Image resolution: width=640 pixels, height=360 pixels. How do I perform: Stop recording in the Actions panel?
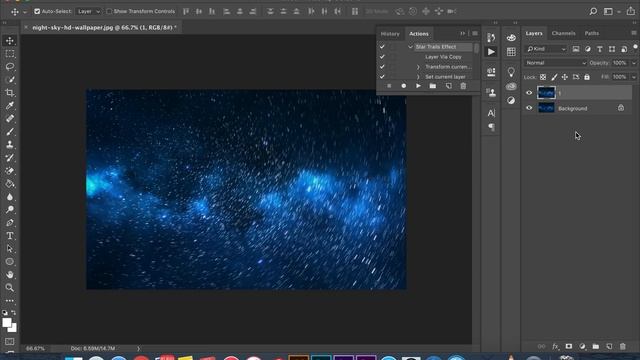[389, 86]
